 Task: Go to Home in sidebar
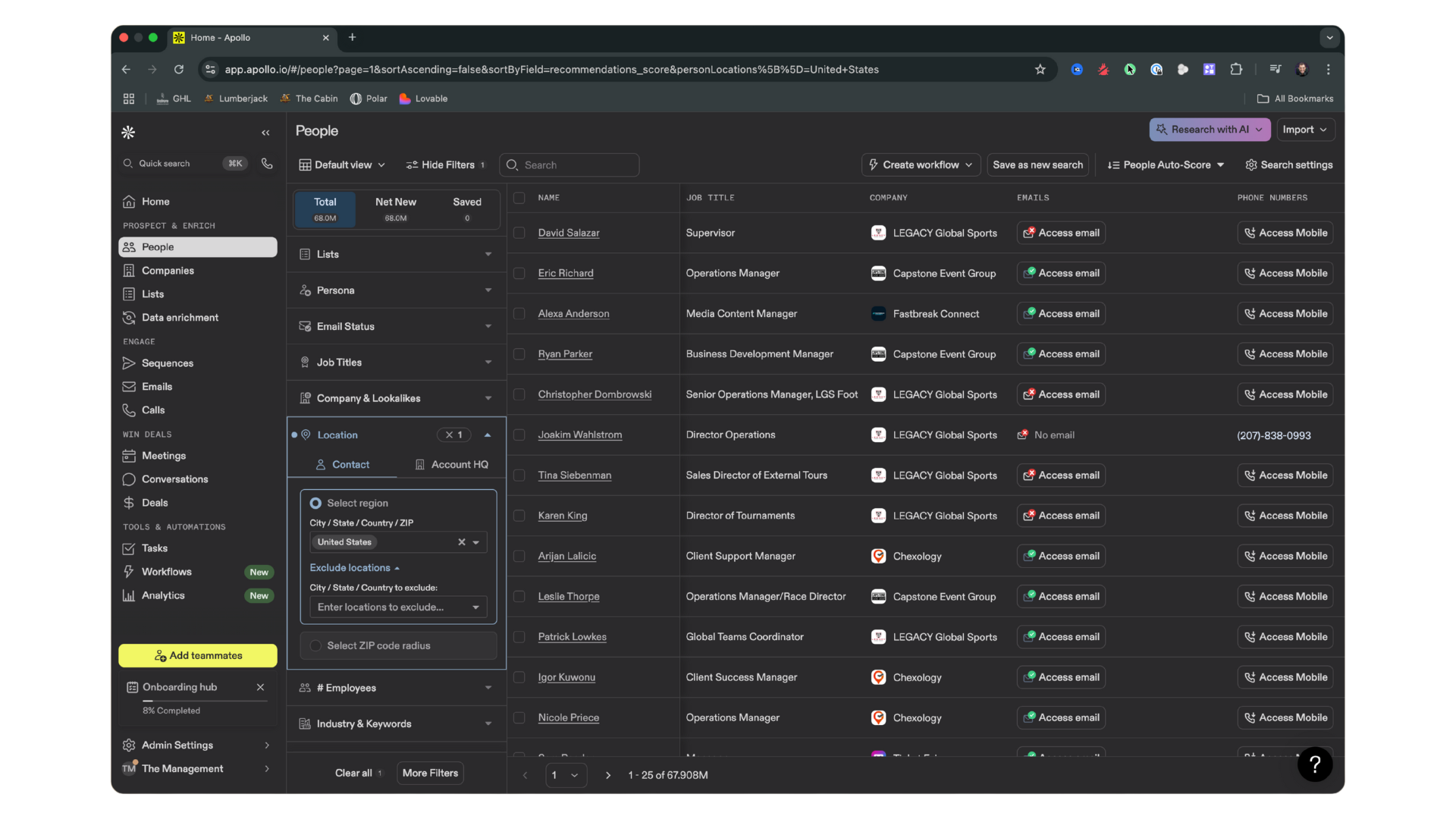click(198, 201)
